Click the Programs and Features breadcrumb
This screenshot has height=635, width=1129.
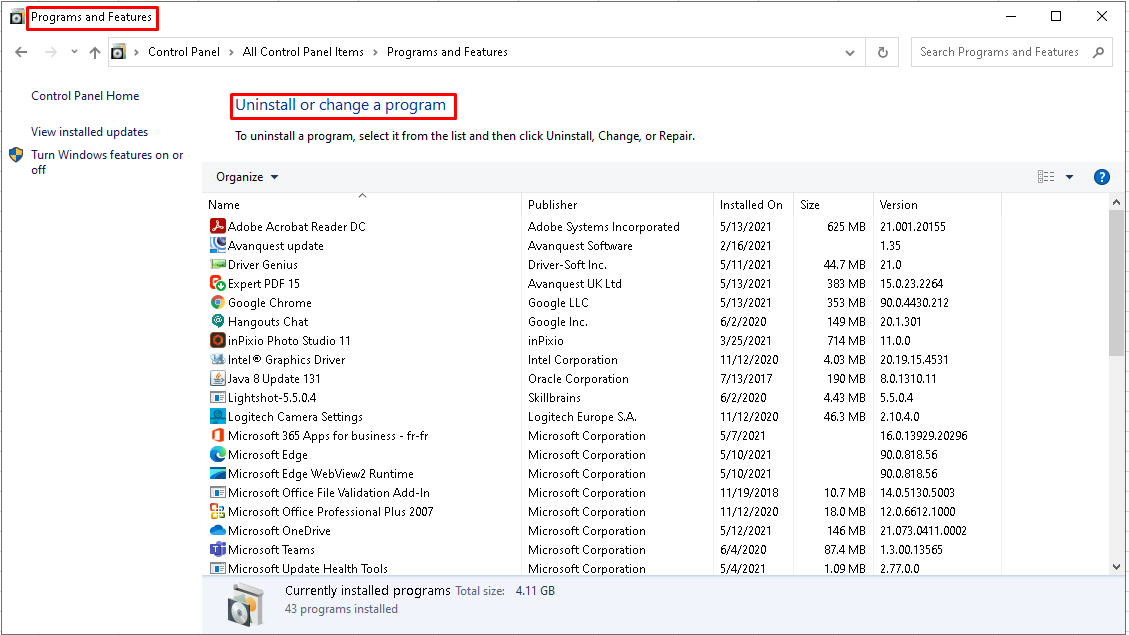[x=447, y=52]
